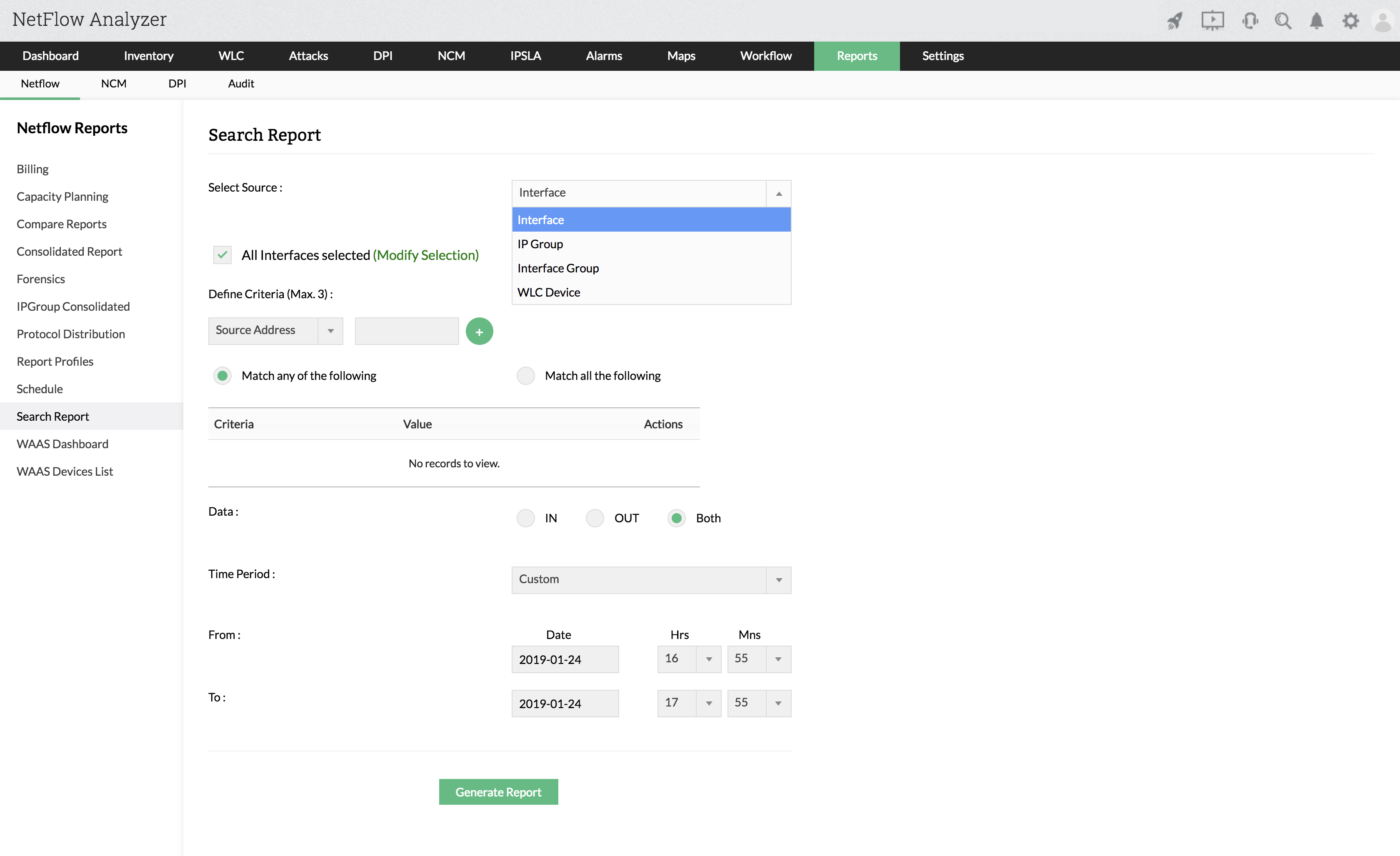This screenshot has height=856, width=1400.
Task: Click the headset support icon
Action: pyautogui.click(x=1250, y=21)
